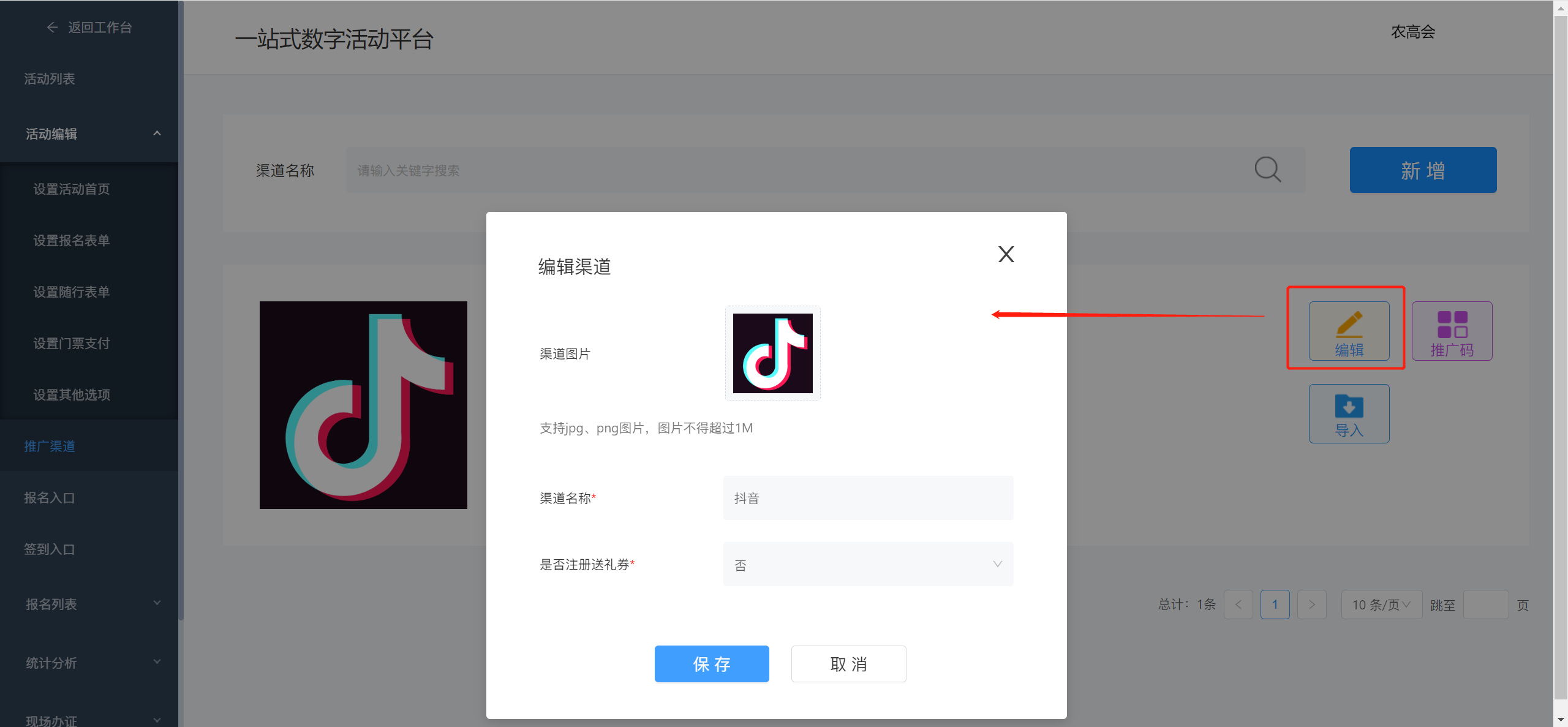
Task: Select page 1 in pagination
Action: pyautogui.click(x=1275, y=605)
